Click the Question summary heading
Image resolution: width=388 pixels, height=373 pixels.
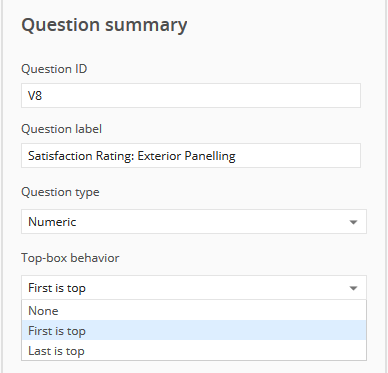[104, 25]
